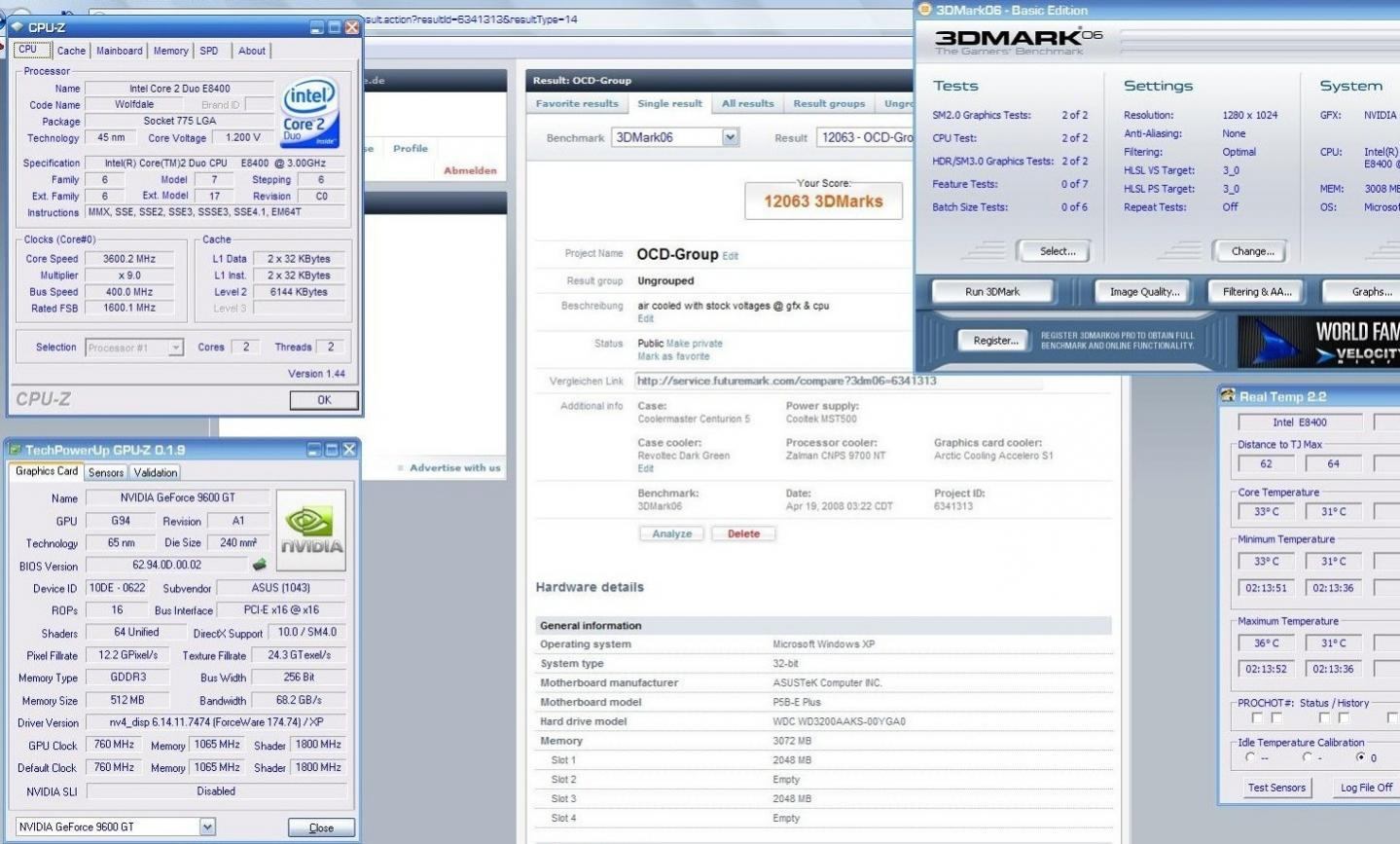Click the Advertise with us link
Viewport: 1400px width, 844px height.
coord(454,468)
